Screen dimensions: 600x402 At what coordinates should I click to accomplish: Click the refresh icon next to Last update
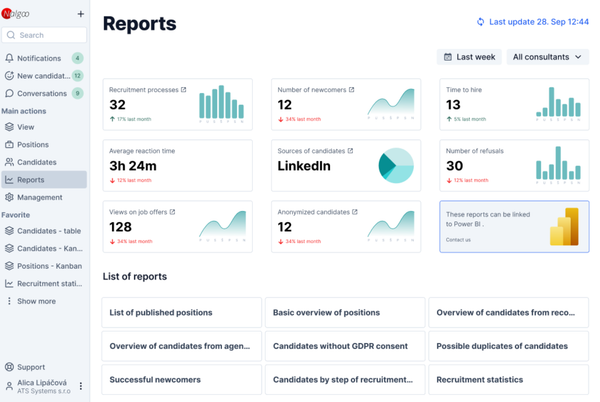click(x=480, y=21)
